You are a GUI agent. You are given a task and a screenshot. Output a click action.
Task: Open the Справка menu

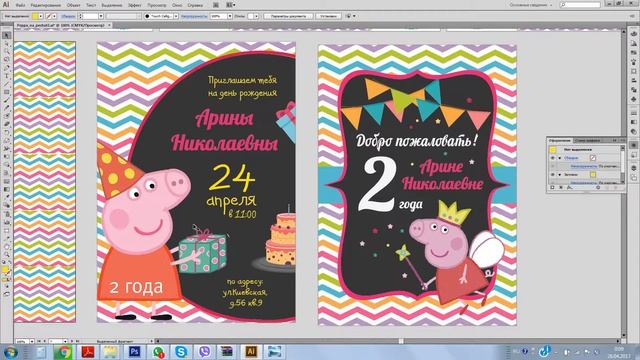[195, 5]
